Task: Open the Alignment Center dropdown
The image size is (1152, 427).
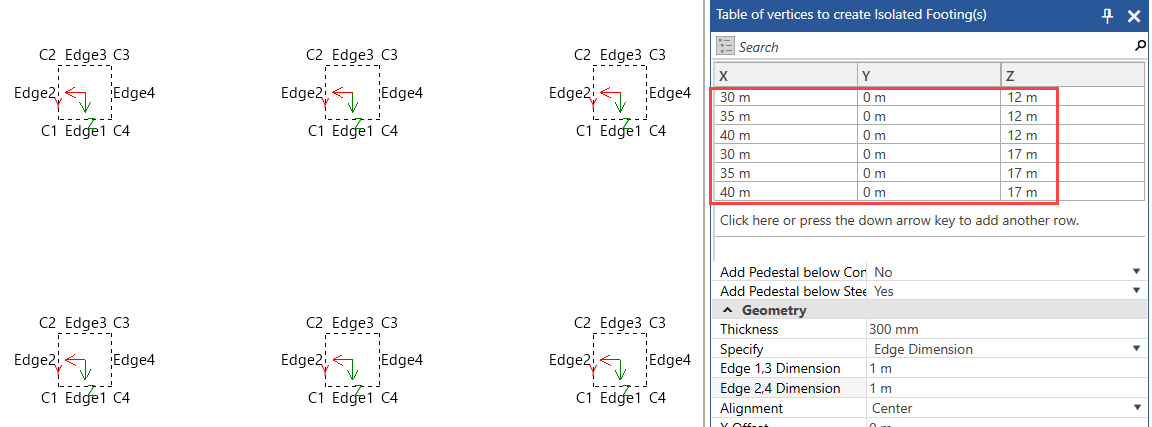Action: click(x=1136, y=408)
